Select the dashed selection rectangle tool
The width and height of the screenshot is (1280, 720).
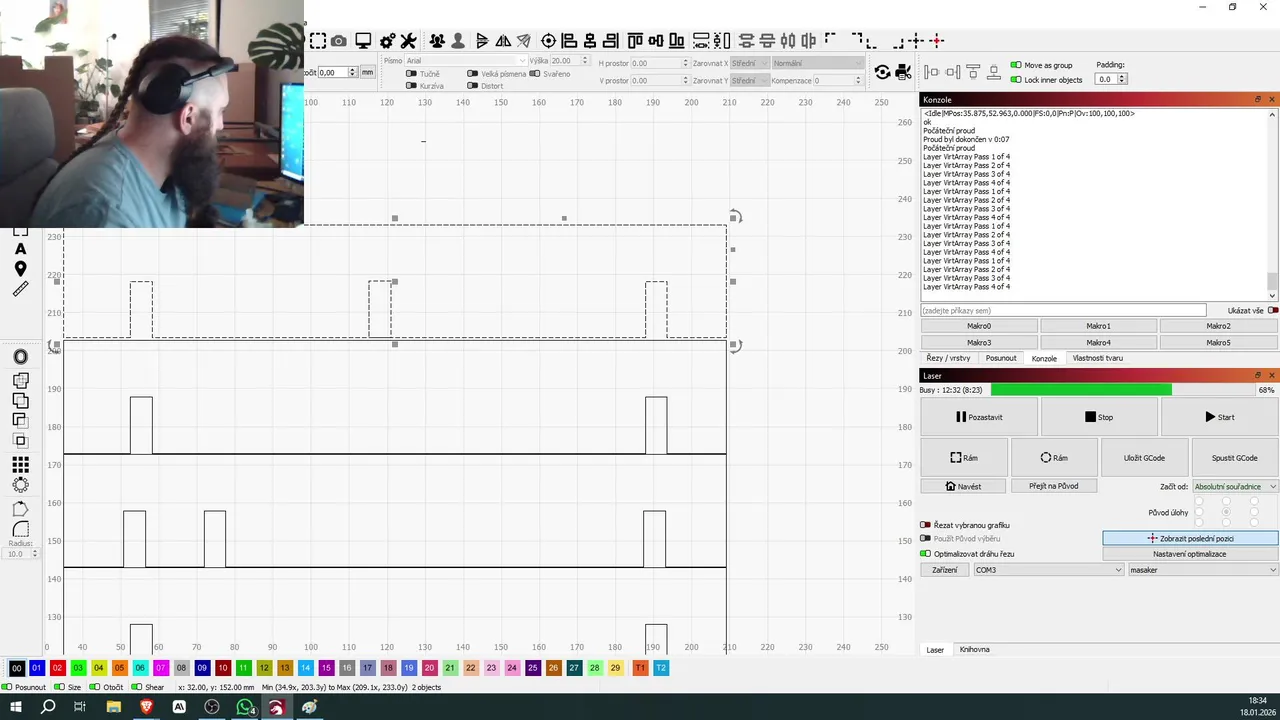coord(318,41)
